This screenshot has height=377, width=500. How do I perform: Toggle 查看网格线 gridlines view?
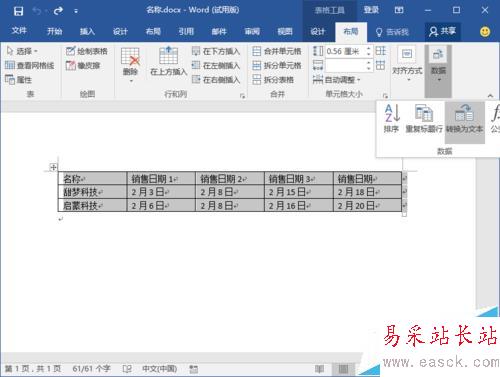coord(30,65)
